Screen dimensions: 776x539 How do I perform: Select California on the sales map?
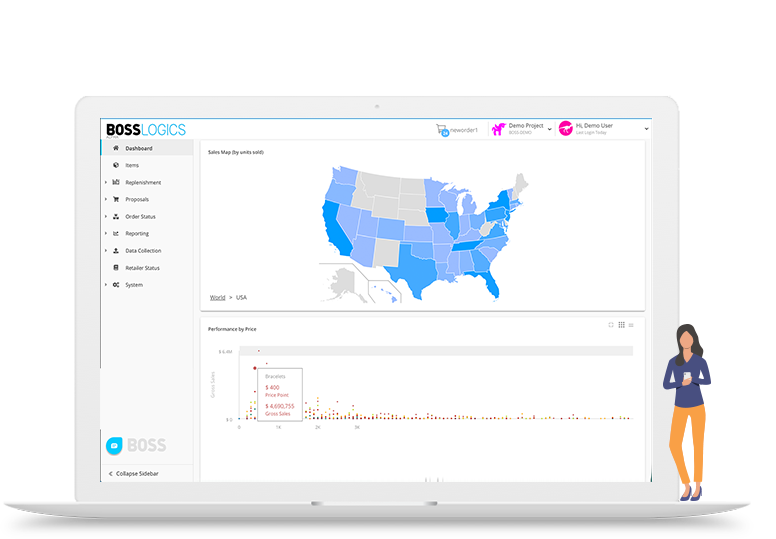[x=336, y=229]
